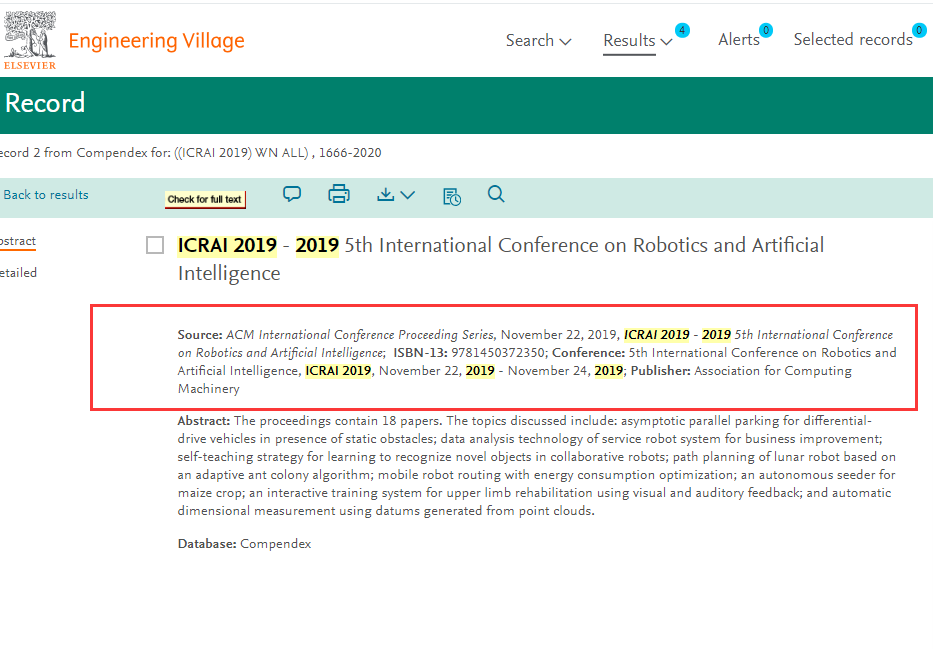The height and width of the screenshot is (649, 933).
Task: Switch to the Abstract view tab
Action: [18, 241]
